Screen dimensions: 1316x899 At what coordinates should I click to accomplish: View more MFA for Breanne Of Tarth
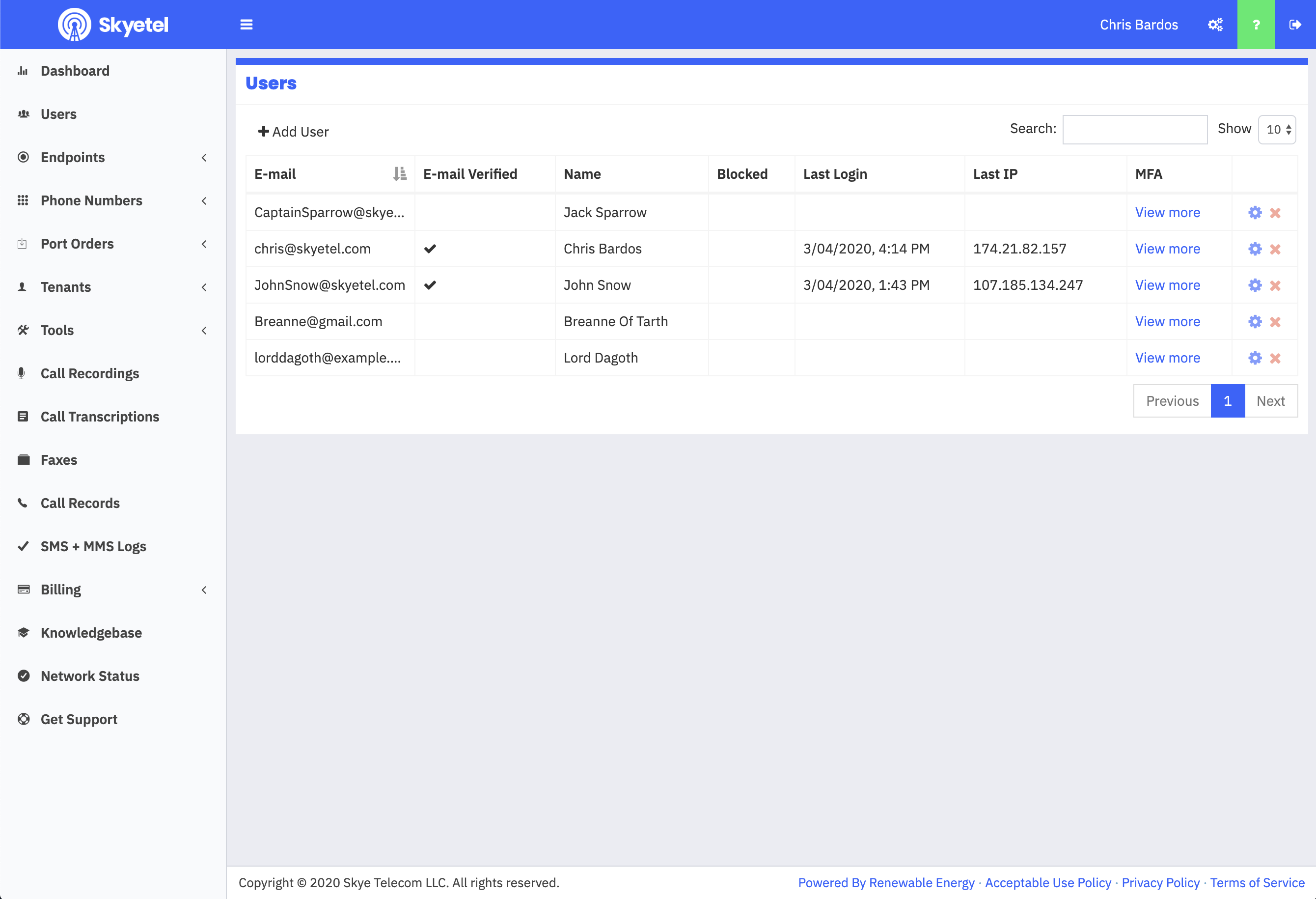coord(1168,321)
